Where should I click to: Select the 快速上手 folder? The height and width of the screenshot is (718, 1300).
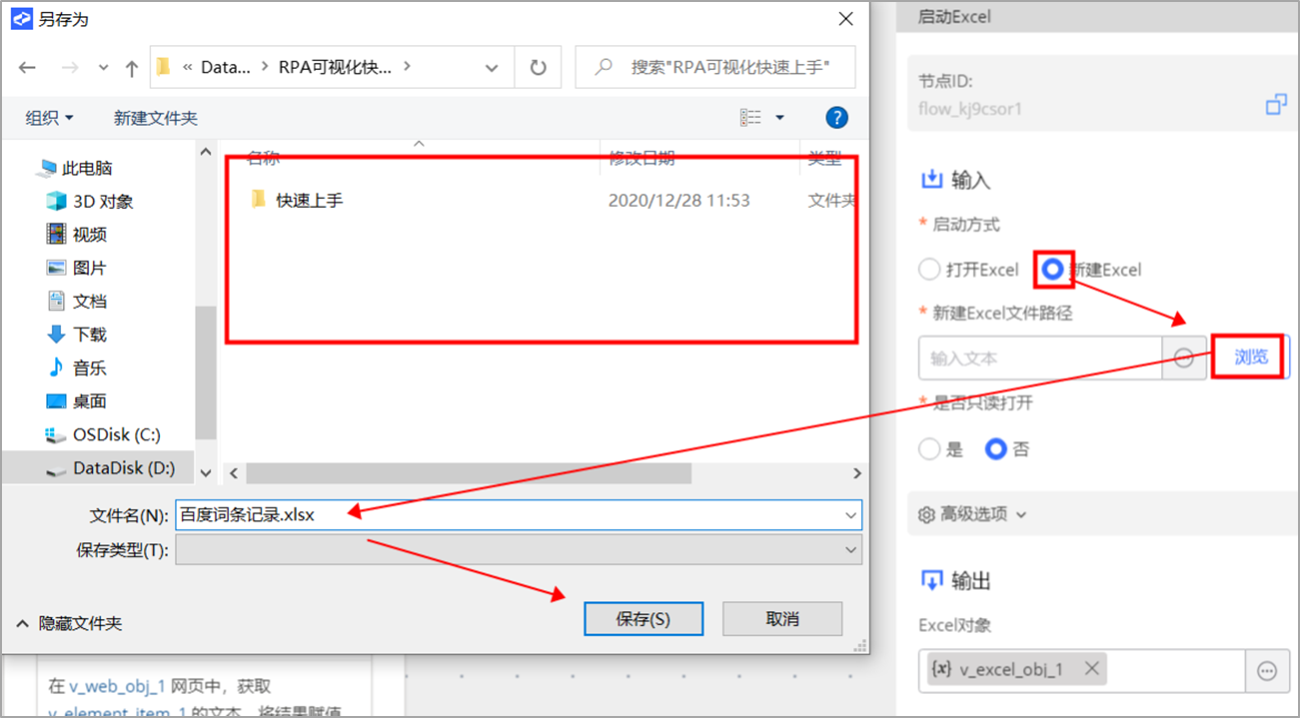(297, 200)
